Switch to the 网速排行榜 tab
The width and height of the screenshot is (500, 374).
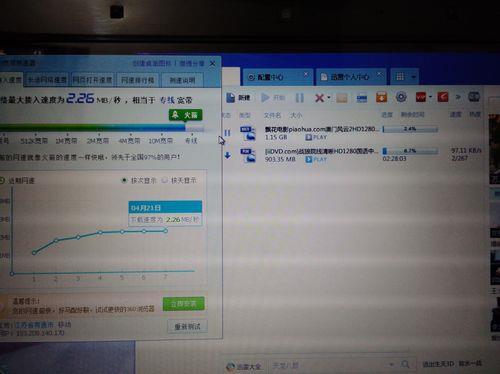click(x=138, y=80)
